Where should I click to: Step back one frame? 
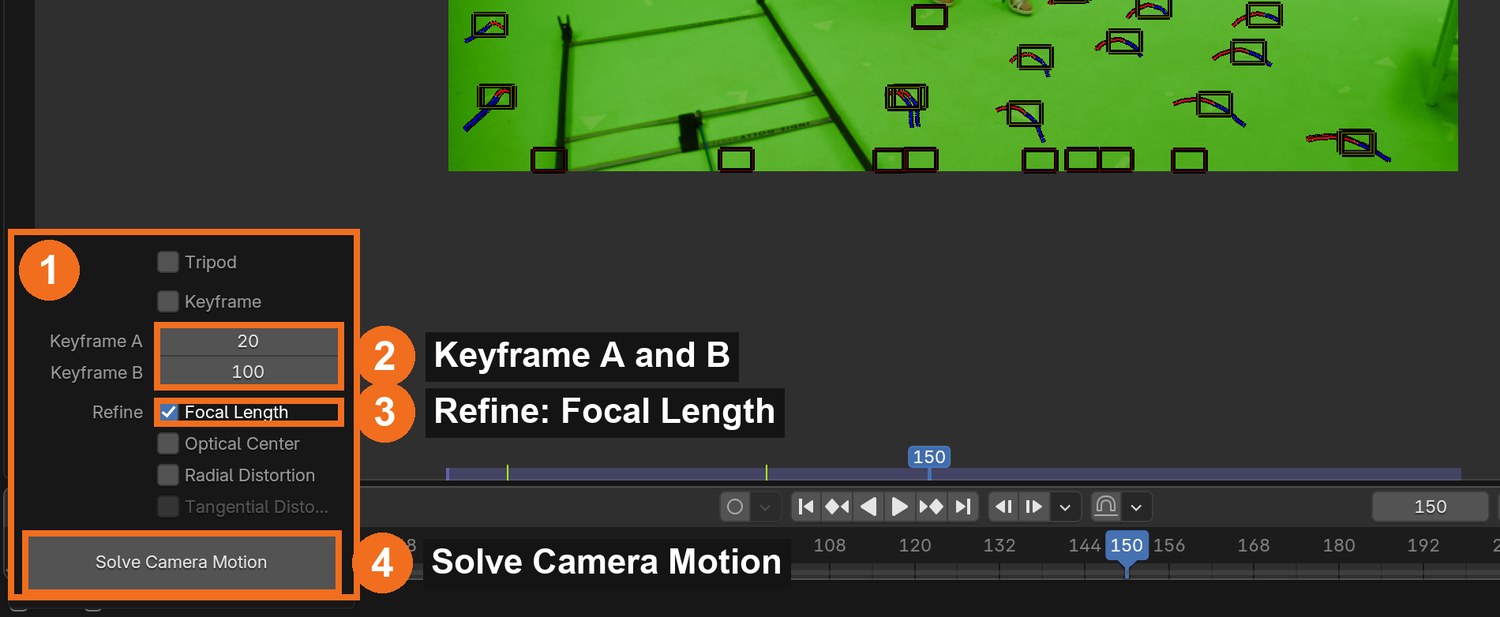pos(1004,507)
